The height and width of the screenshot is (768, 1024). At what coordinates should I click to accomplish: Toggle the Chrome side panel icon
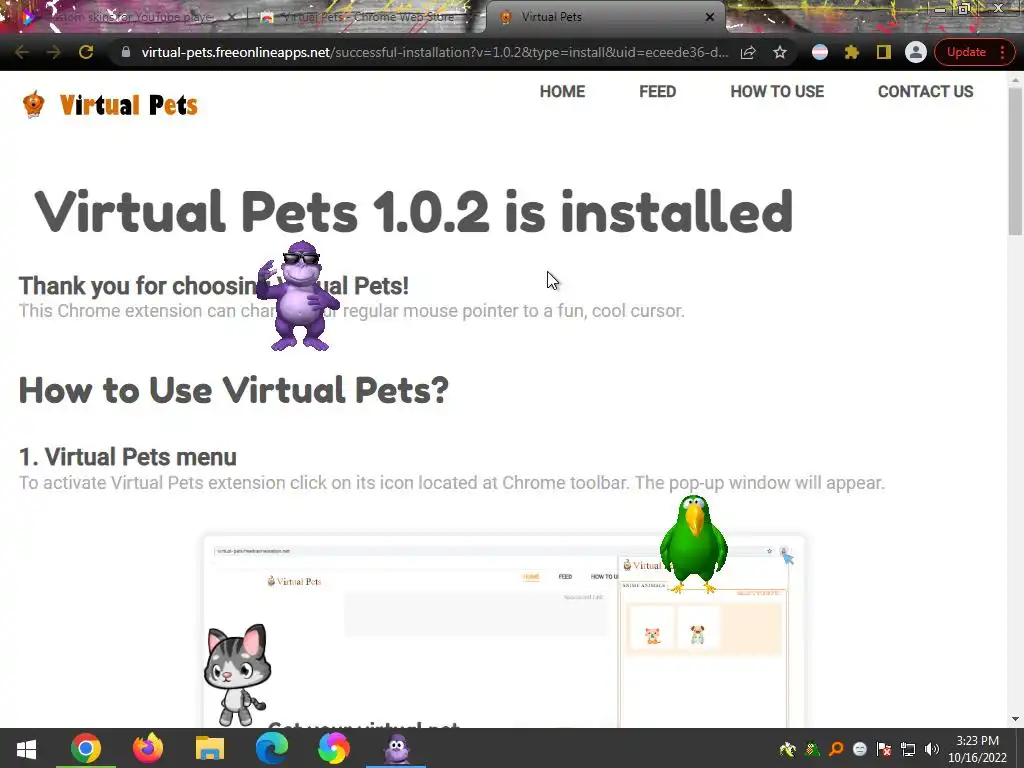[x=884, y=52]
